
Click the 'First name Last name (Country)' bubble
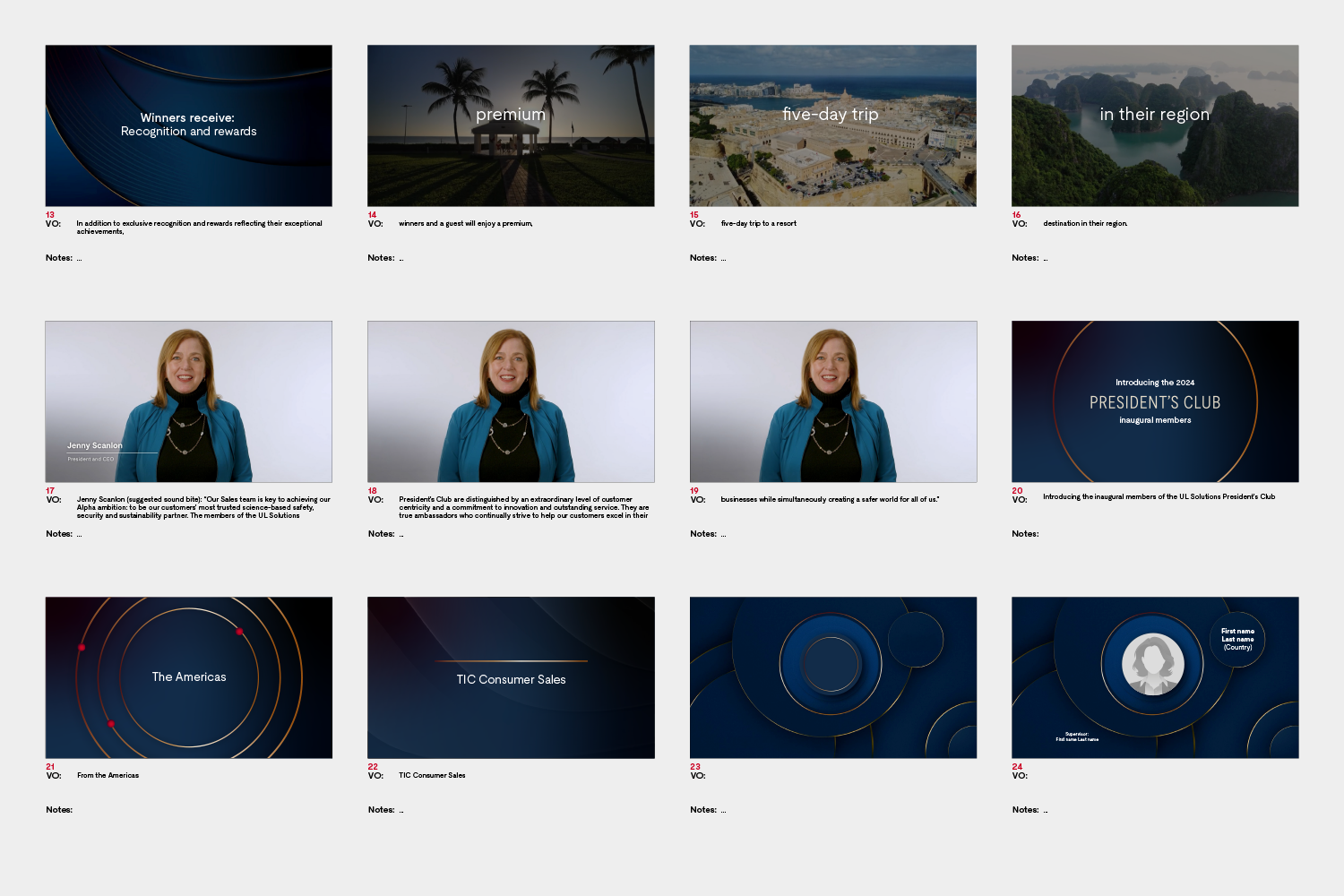tap(1237, 639)
